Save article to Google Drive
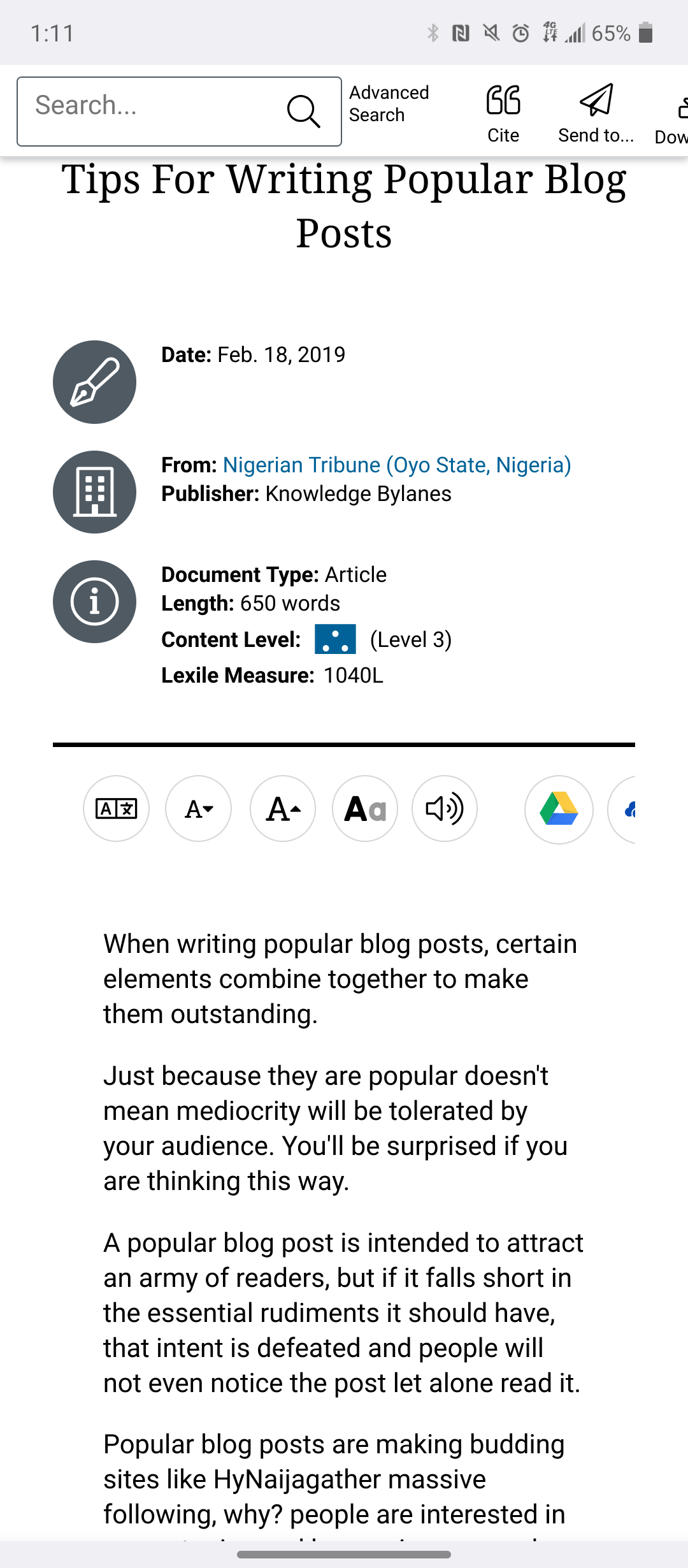 pos(559,809)
